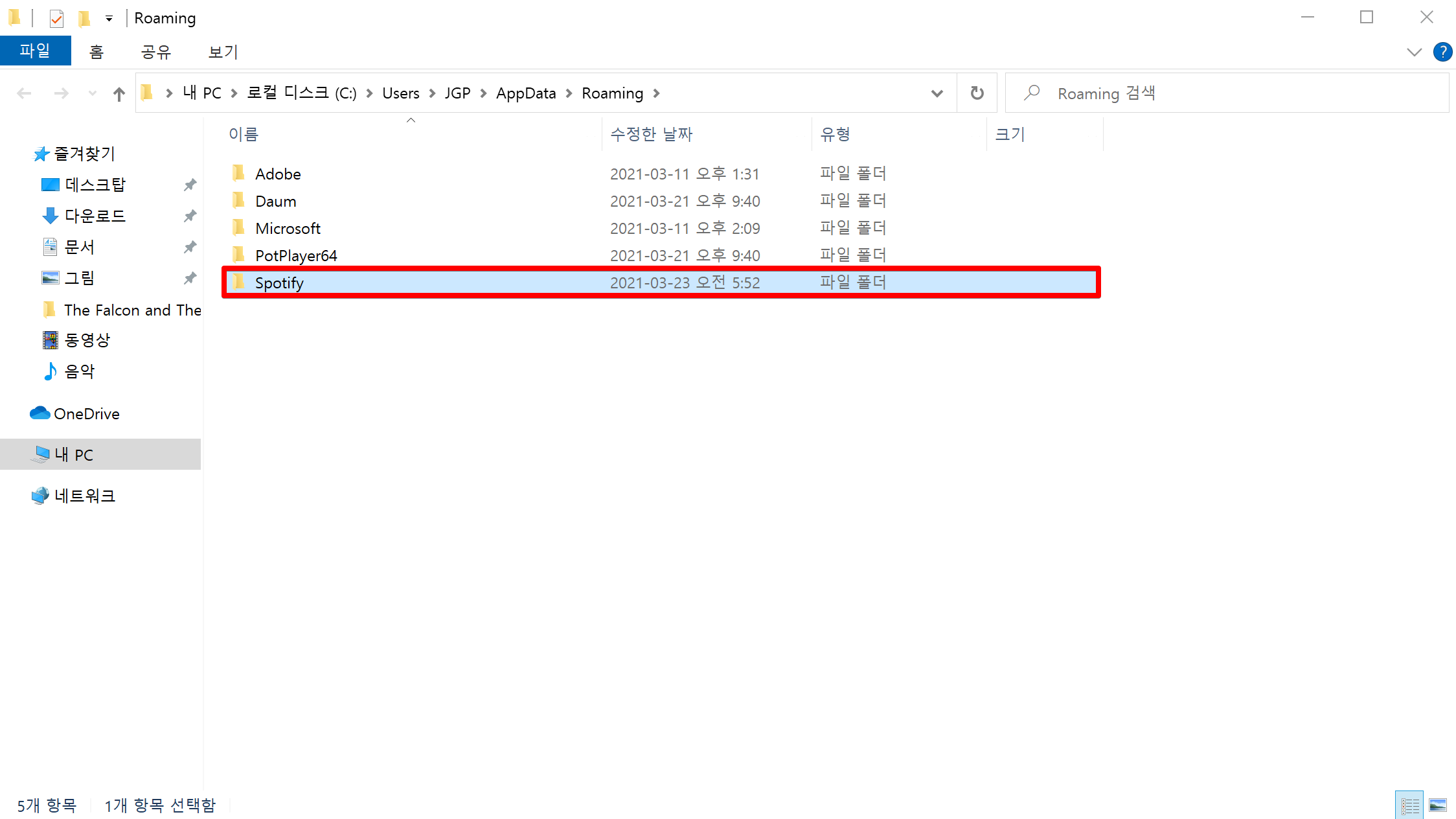The width and height of the screenshot is (1456, 819).
Task: Open OneDrive in the navigation pane
Action: pyautogui.click(x=86, y=413)
